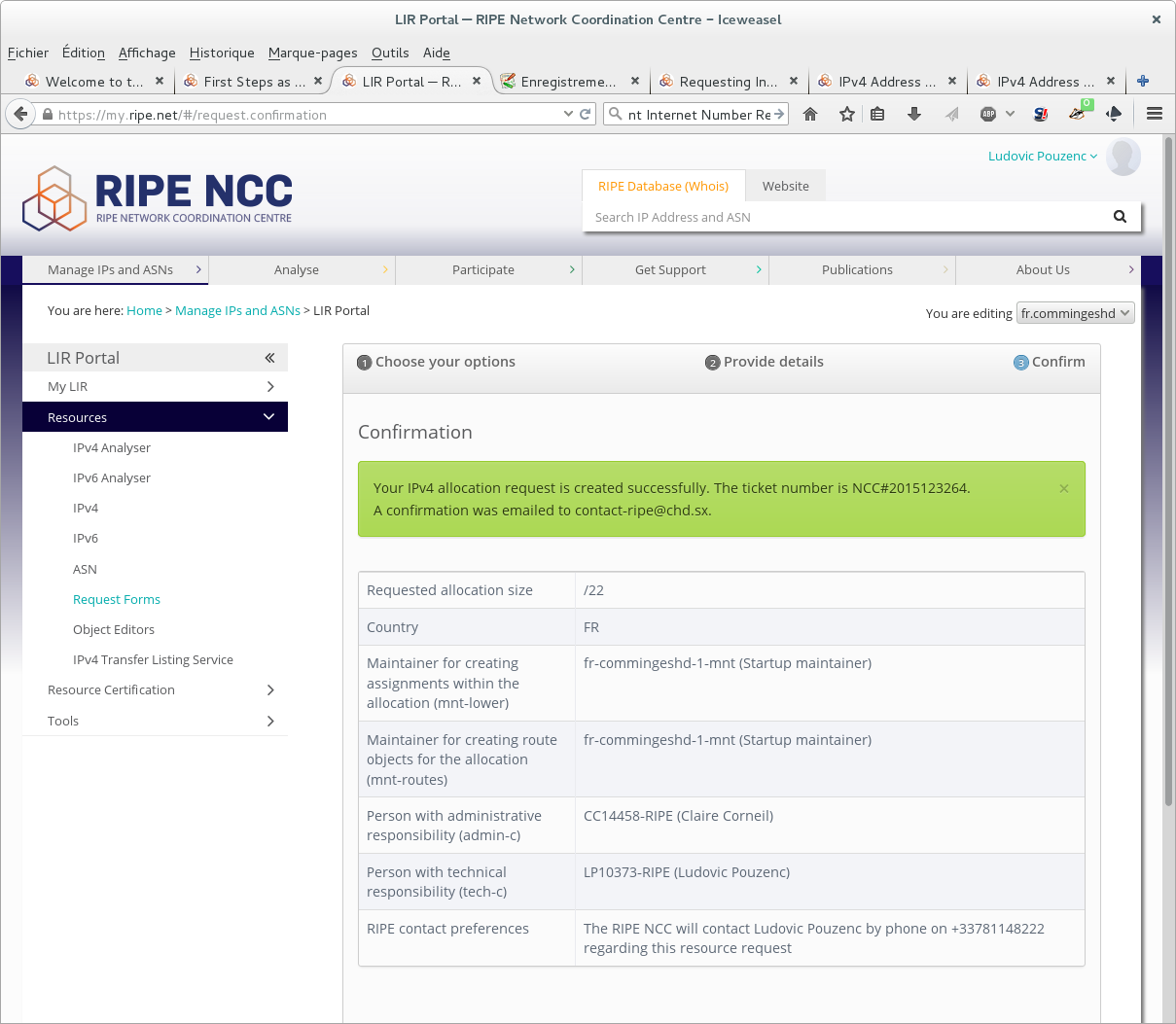Open the fr.commingeshd LIR selector

click(x=1076, y=313)
